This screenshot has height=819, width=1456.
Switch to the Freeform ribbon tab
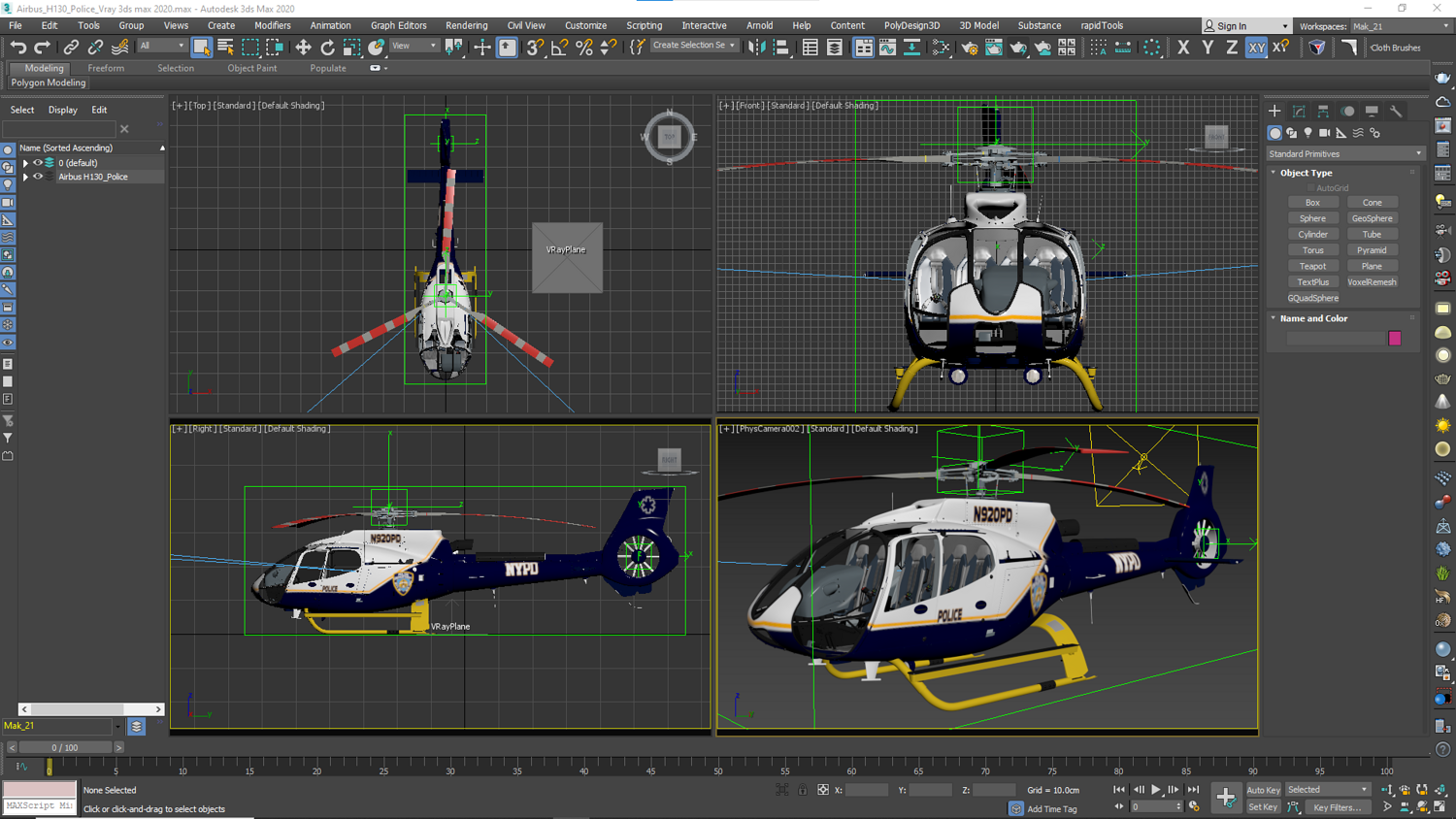[106, 68]
